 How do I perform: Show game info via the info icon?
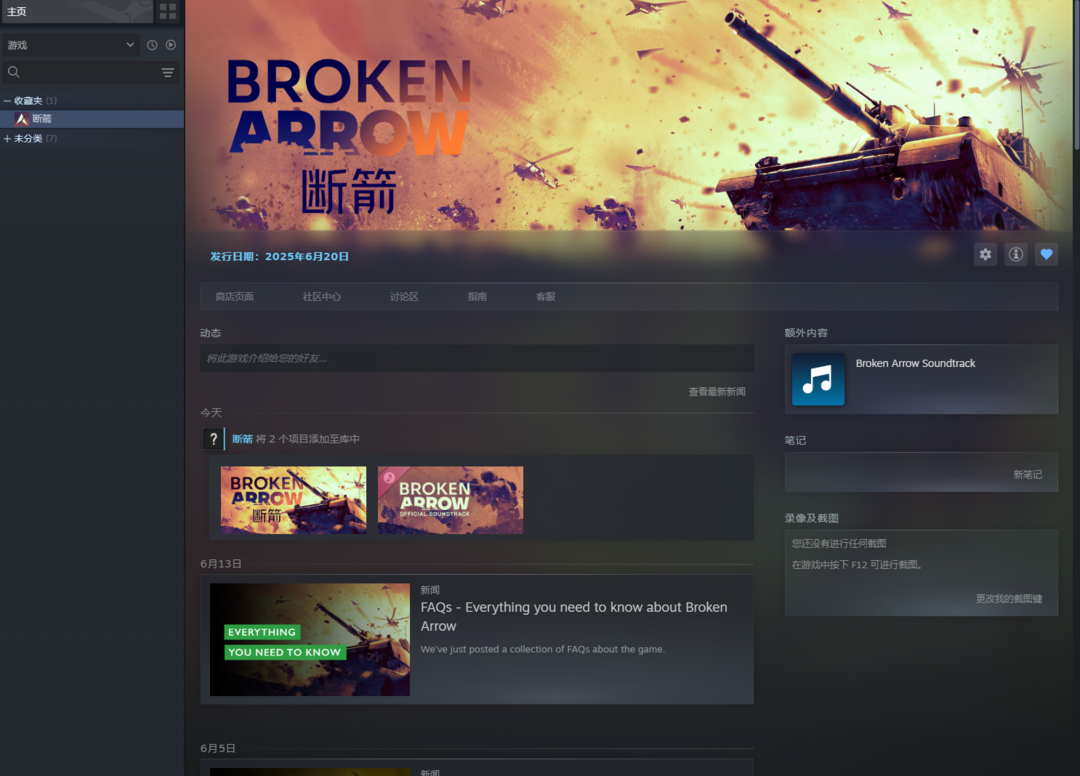[1016, 254]
